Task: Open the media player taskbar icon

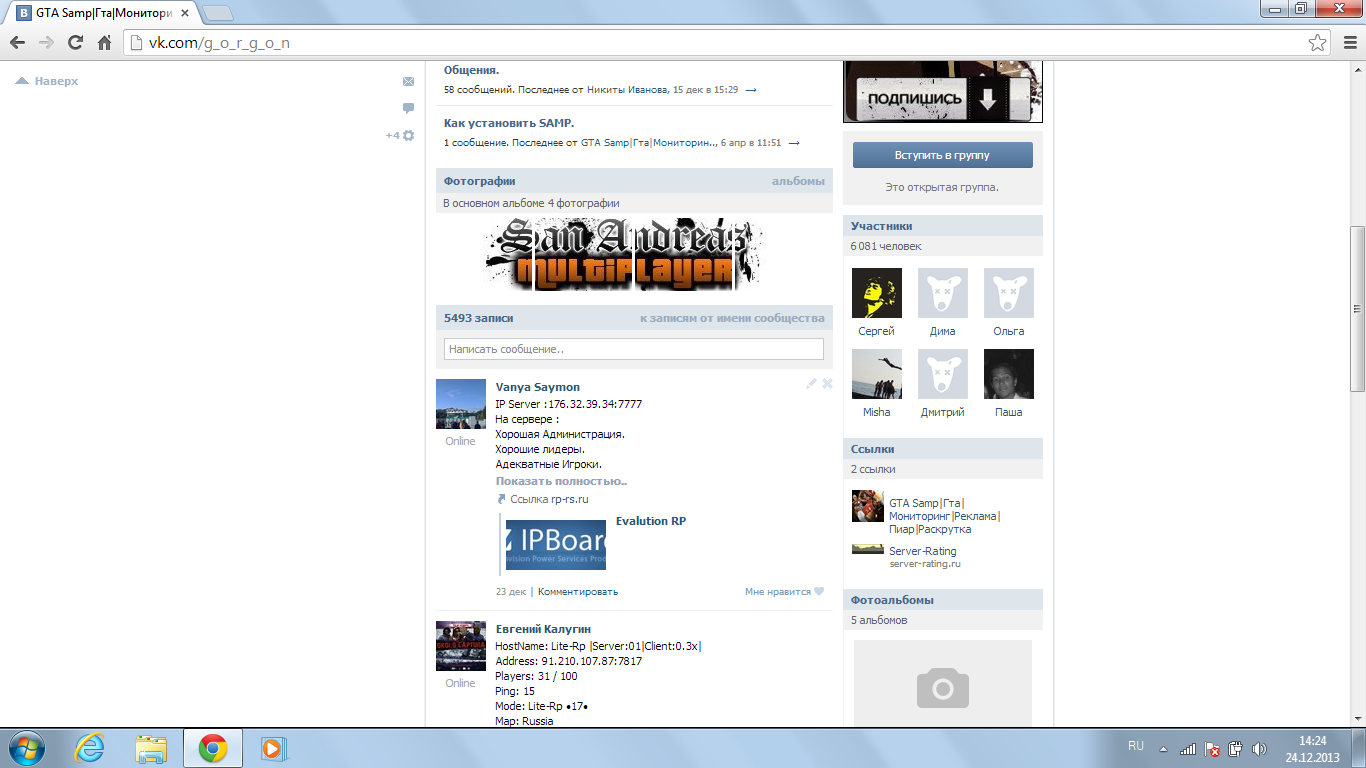Action: click(x=273, y=748)
